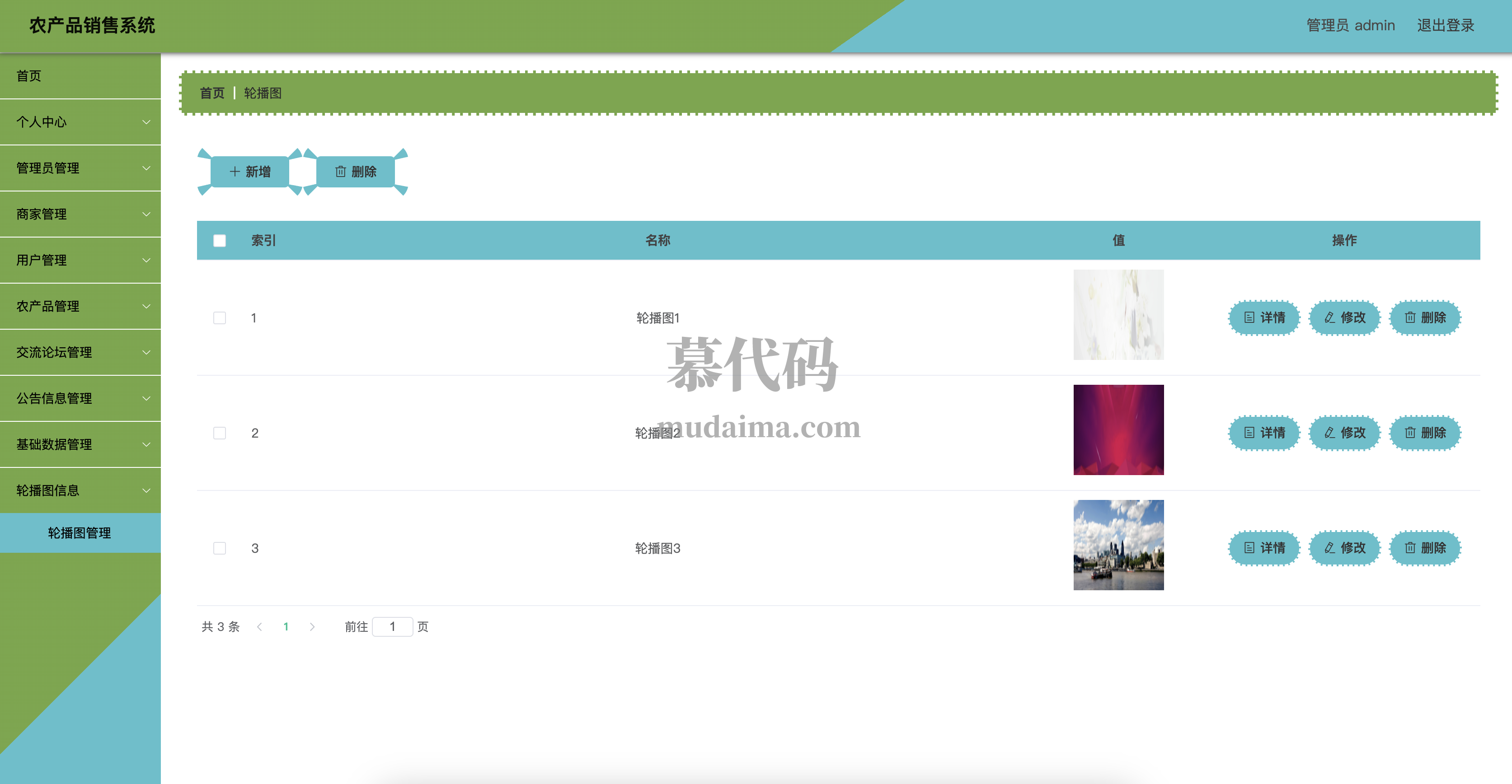Collapse the 轮播图信息 sidebar menu
Image resolution: width=1512 pixels, height=784 pixels.
click(80, 490)
